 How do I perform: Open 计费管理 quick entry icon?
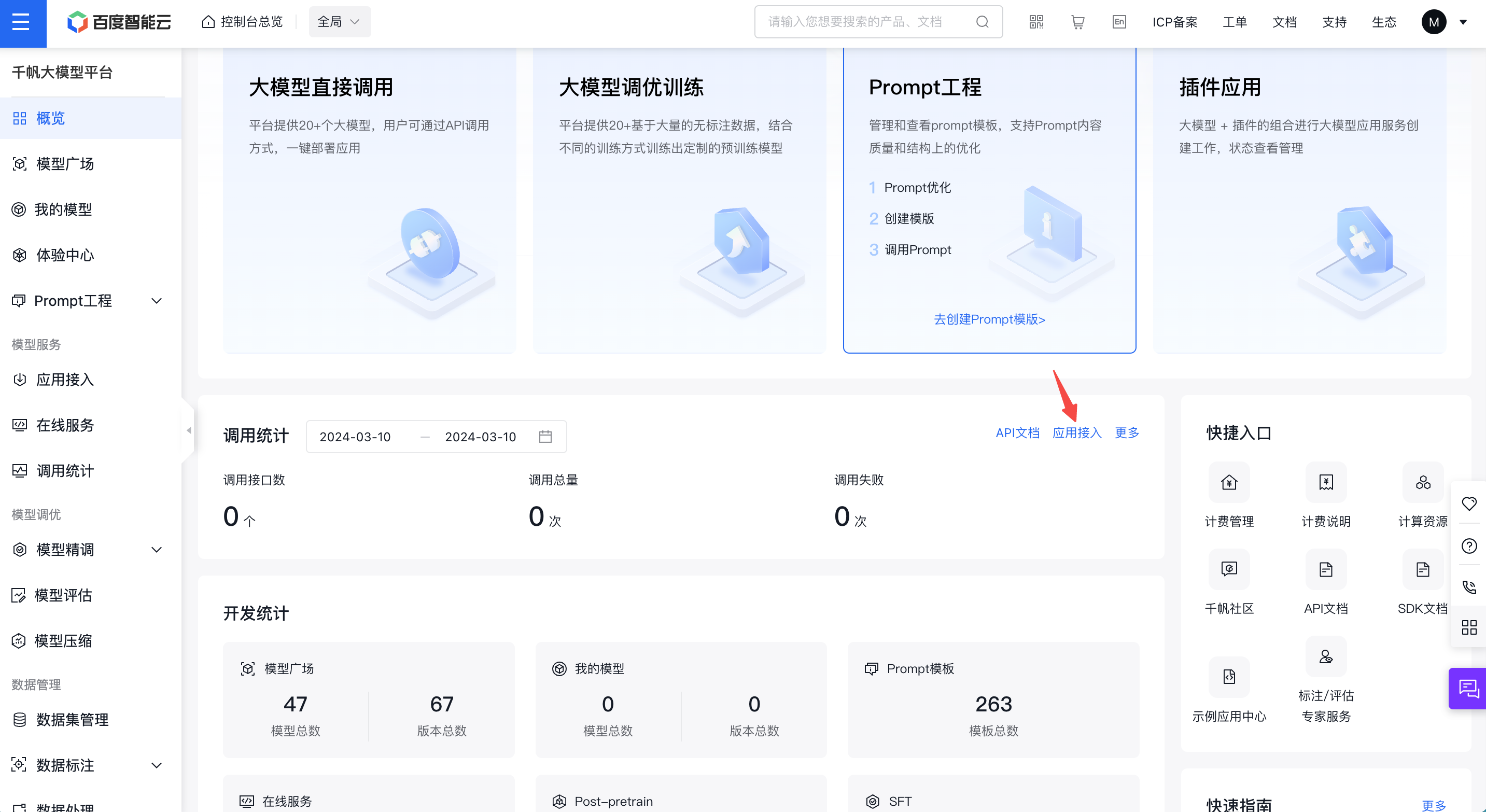tap(1229, 482)
